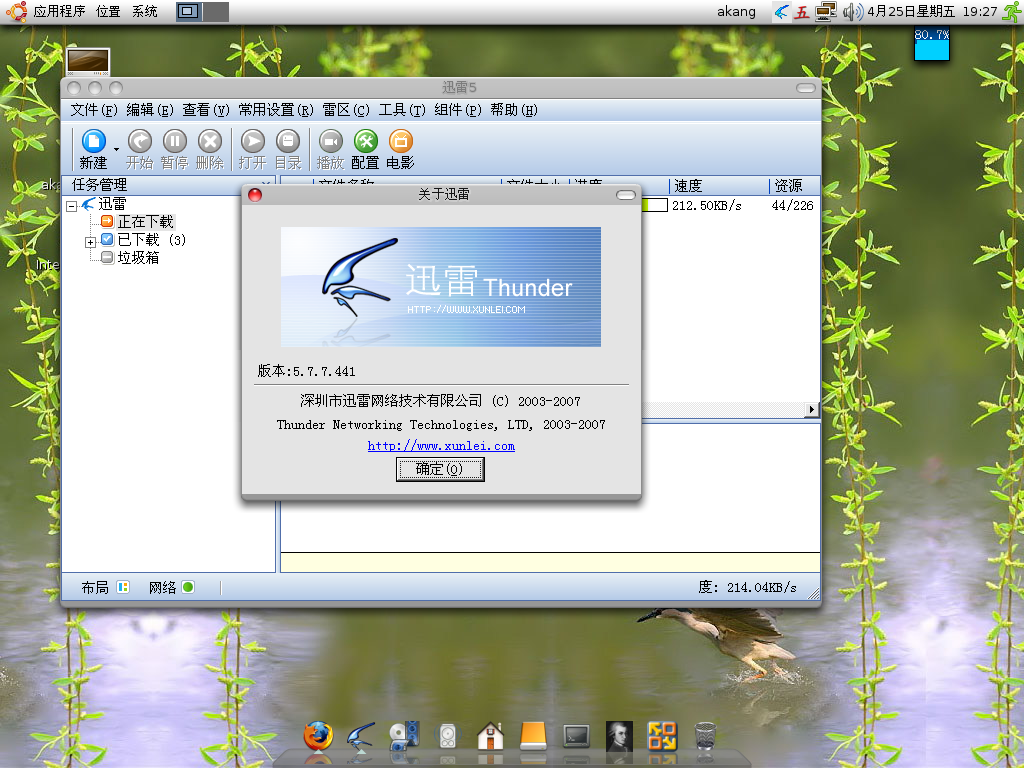This screenshot has width=1024, height=768.
Task: Open the 查看(V) menu
Action: tap(206, 110)
